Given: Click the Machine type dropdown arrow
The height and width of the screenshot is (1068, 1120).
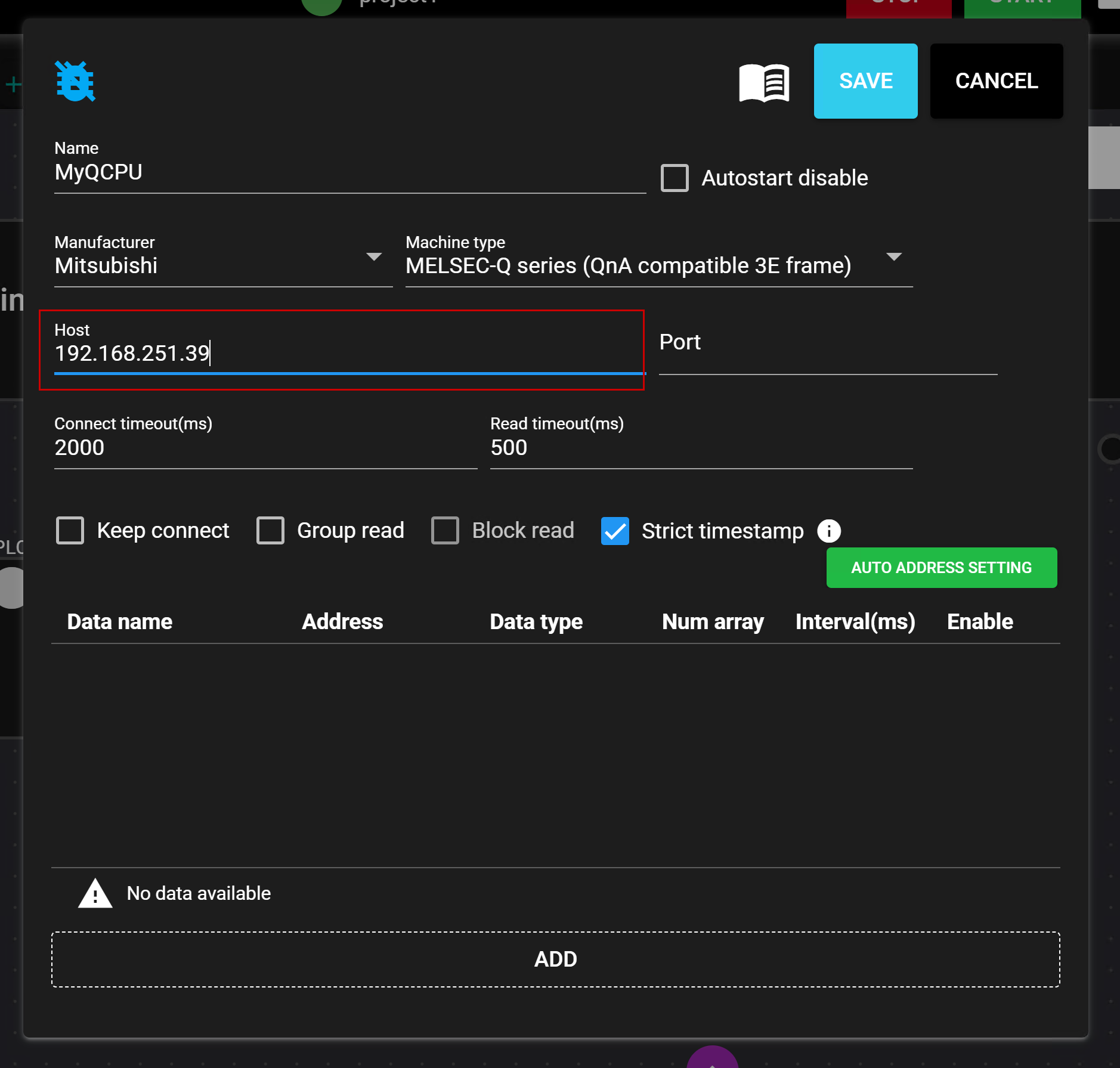Looking at the screenshot, I should pyautogui.click(x=893, y=257).
